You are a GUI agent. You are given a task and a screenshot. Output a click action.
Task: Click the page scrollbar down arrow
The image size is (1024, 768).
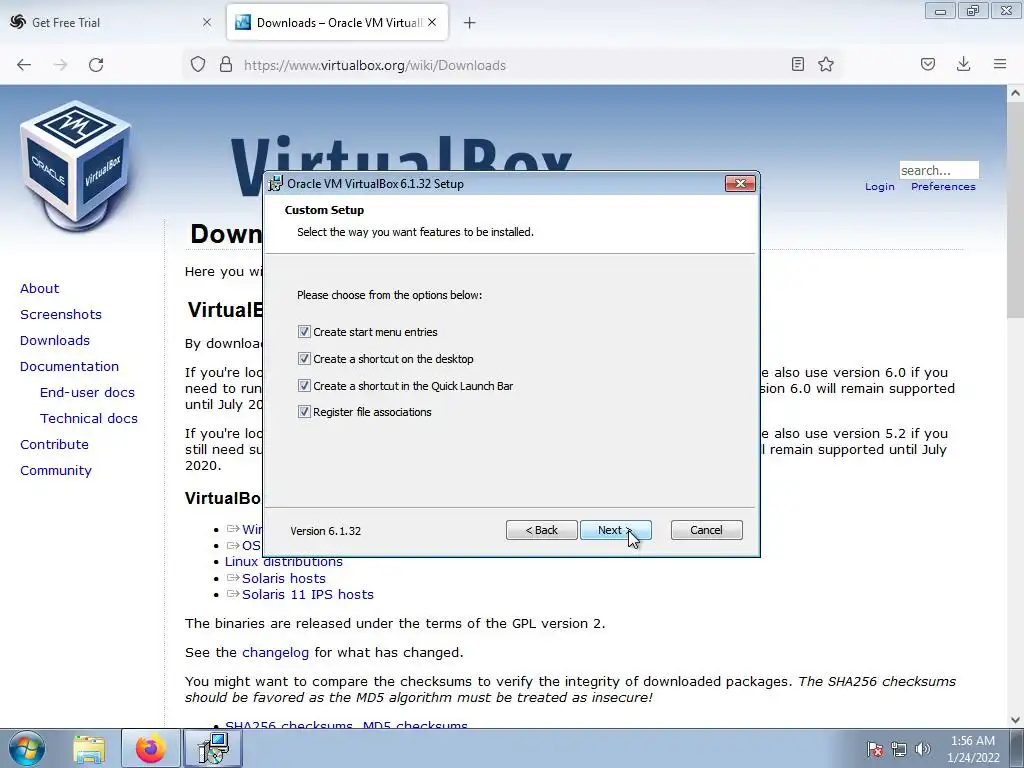click(1015, 720)
